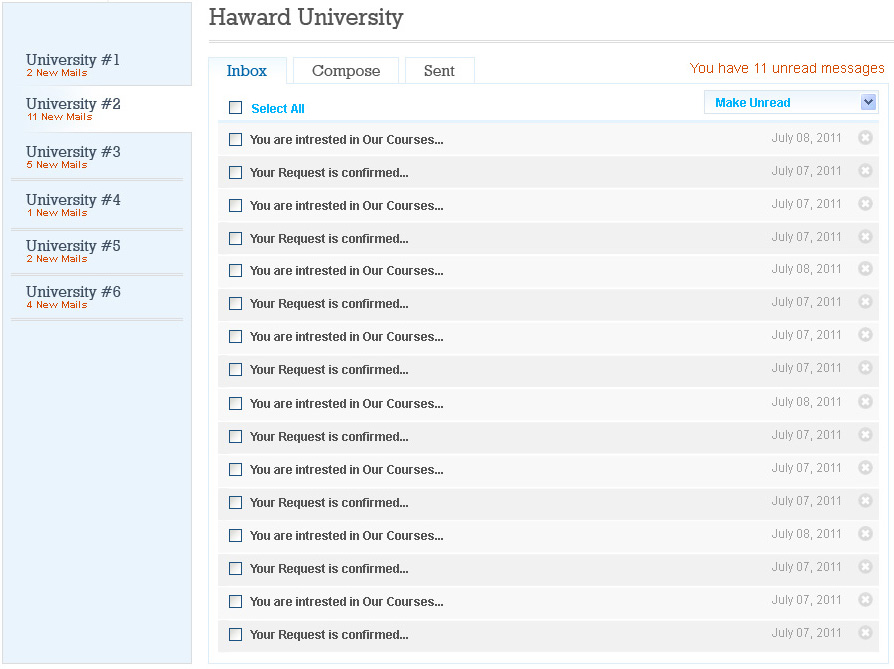Check the Select All checkbox
Screen dimensions: 894x669
236,108
